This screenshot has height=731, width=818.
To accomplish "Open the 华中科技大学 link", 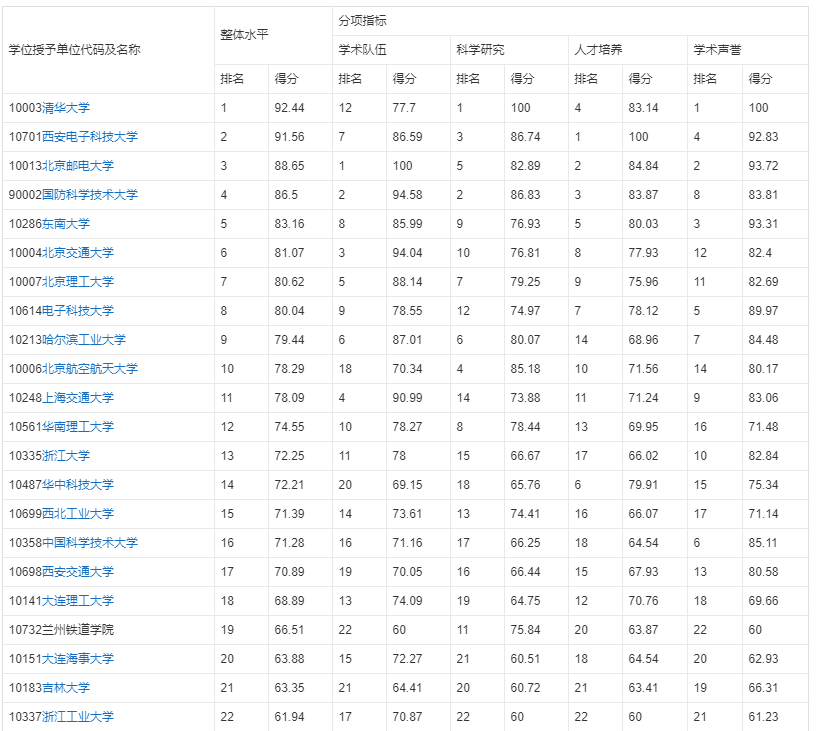I will pos(78,485).
